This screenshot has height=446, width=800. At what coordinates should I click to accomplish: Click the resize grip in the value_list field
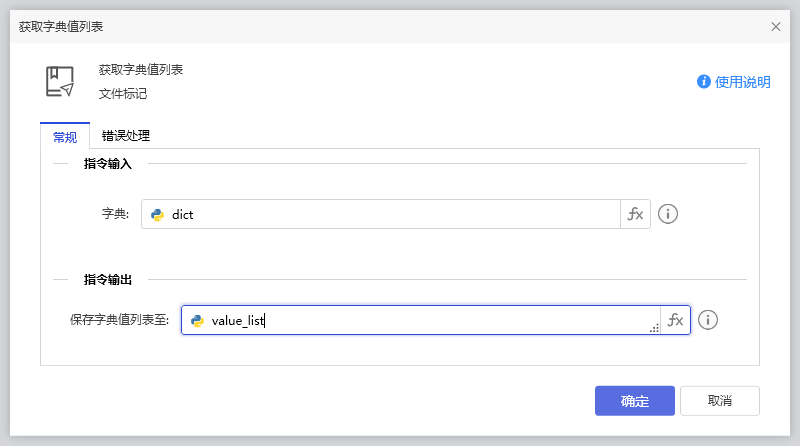[654, 328]
